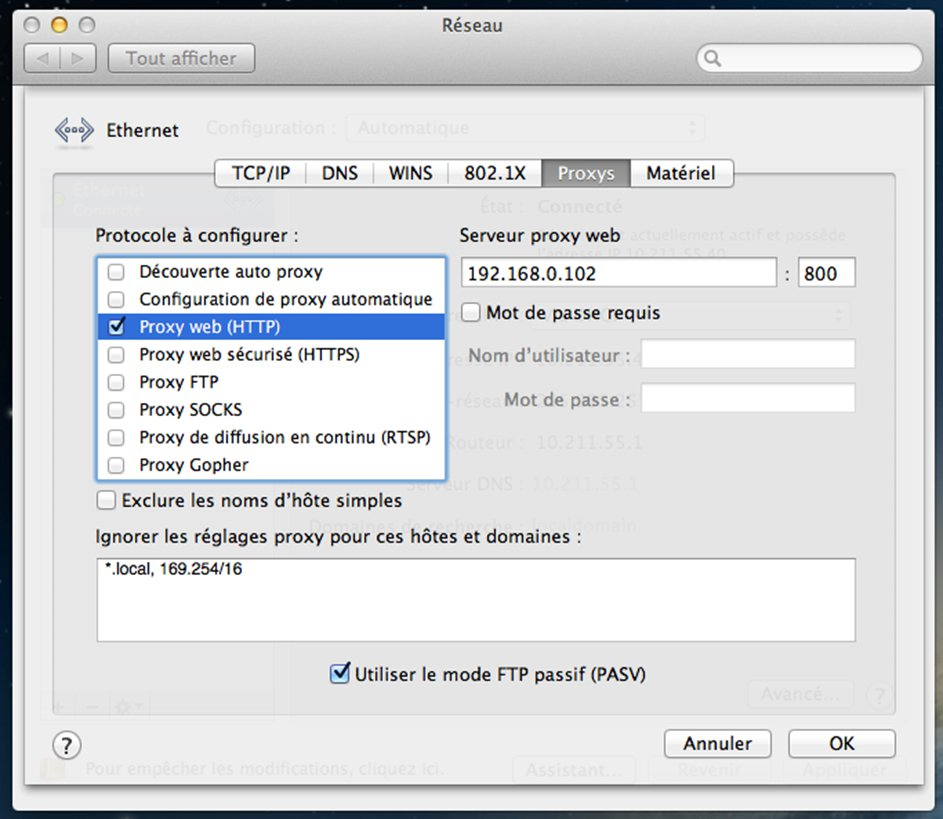Click the Ethernet interface icon
943x819 pixels.
(x=74, y=130)
